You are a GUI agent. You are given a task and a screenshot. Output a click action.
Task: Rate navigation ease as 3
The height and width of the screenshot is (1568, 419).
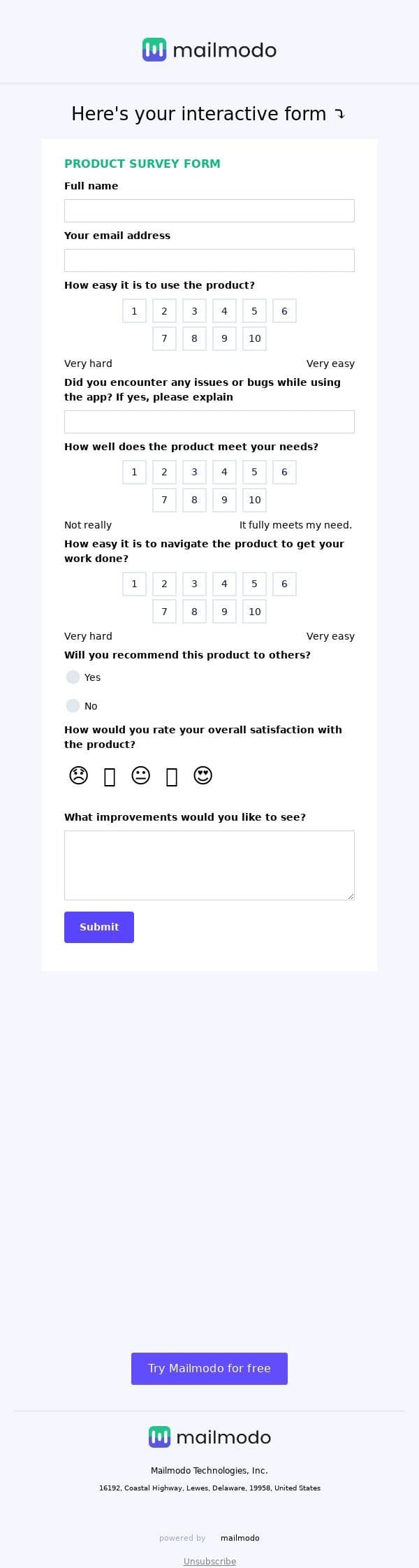[194, 584]
